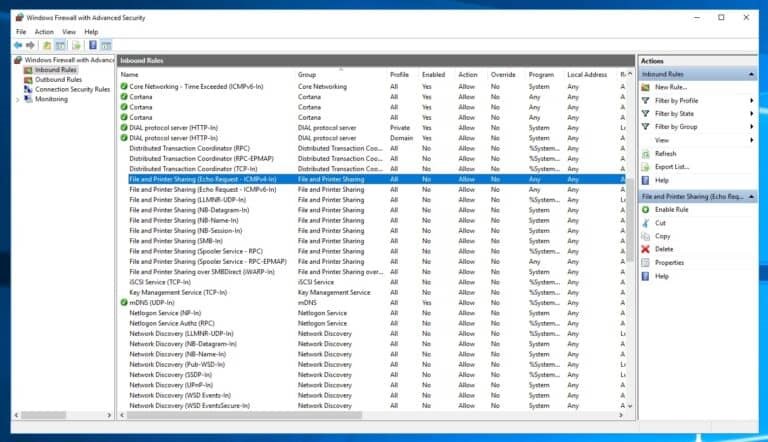
Task: Select Connection Security Rules in the tree
Action: point(72,90)
